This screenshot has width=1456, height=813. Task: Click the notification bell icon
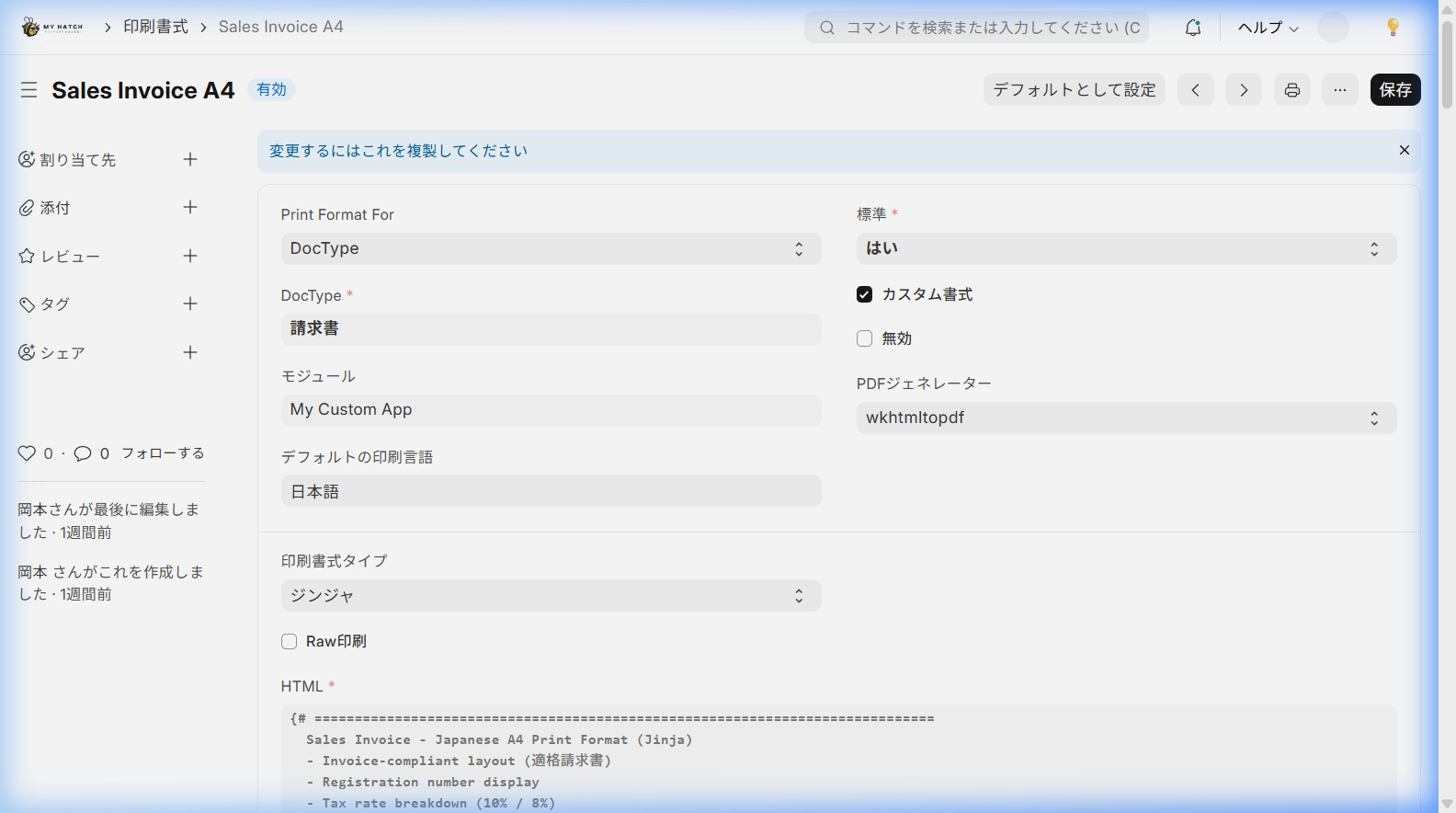point(1192,28)
